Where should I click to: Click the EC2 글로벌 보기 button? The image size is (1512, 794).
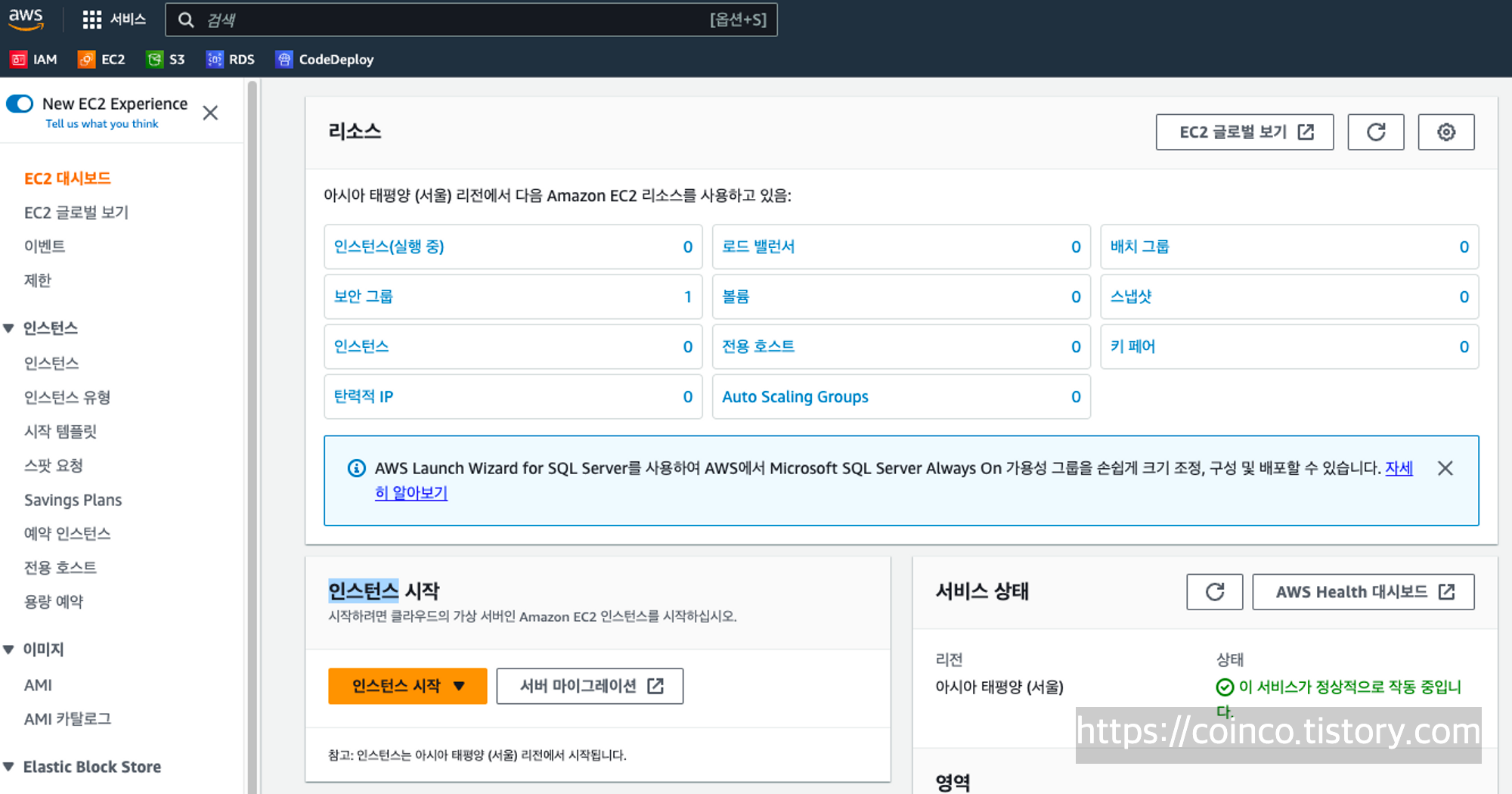click(x=1244, y=132)
